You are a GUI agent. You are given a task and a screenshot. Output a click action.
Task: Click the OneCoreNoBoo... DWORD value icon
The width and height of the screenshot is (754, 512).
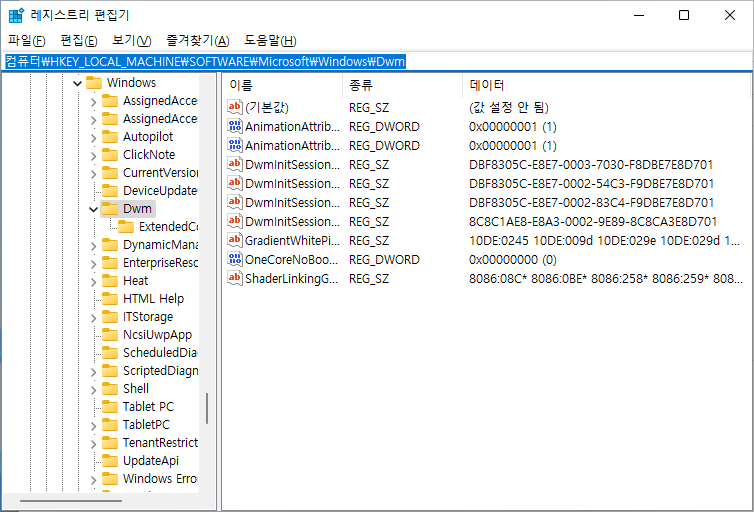pyautogui.click(x=235, y=259)
